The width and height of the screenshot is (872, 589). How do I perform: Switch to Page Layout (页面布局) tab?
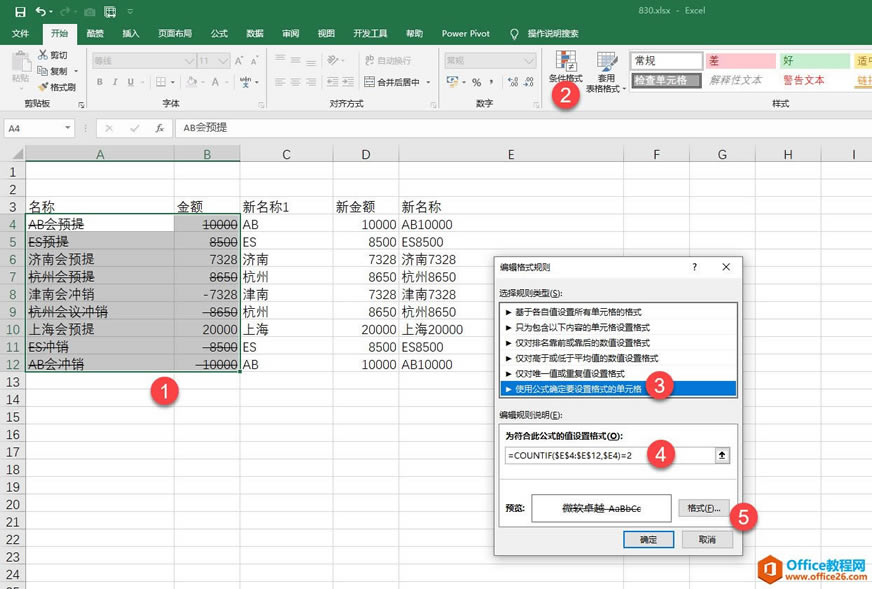pyautogui.click(x=175, y=33)
